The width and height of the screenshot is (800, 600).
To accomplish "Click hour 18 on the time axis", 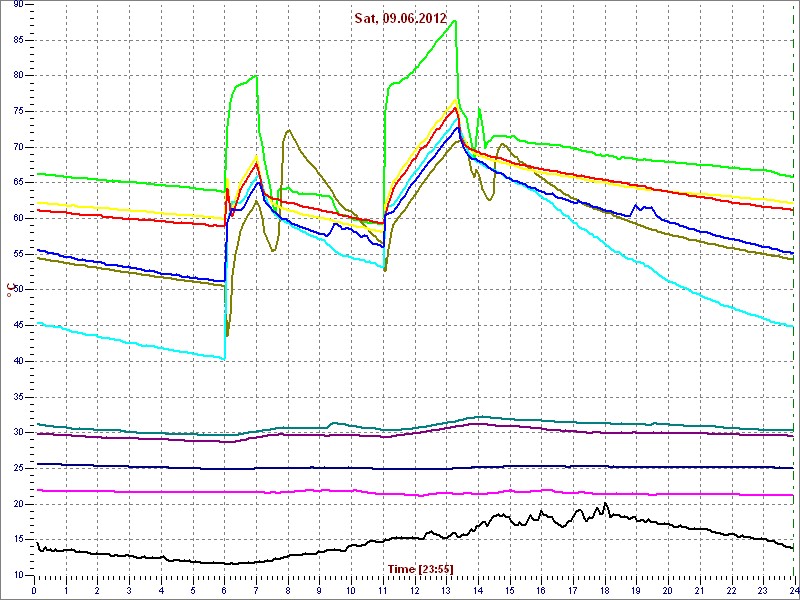I will coord(605,590).
